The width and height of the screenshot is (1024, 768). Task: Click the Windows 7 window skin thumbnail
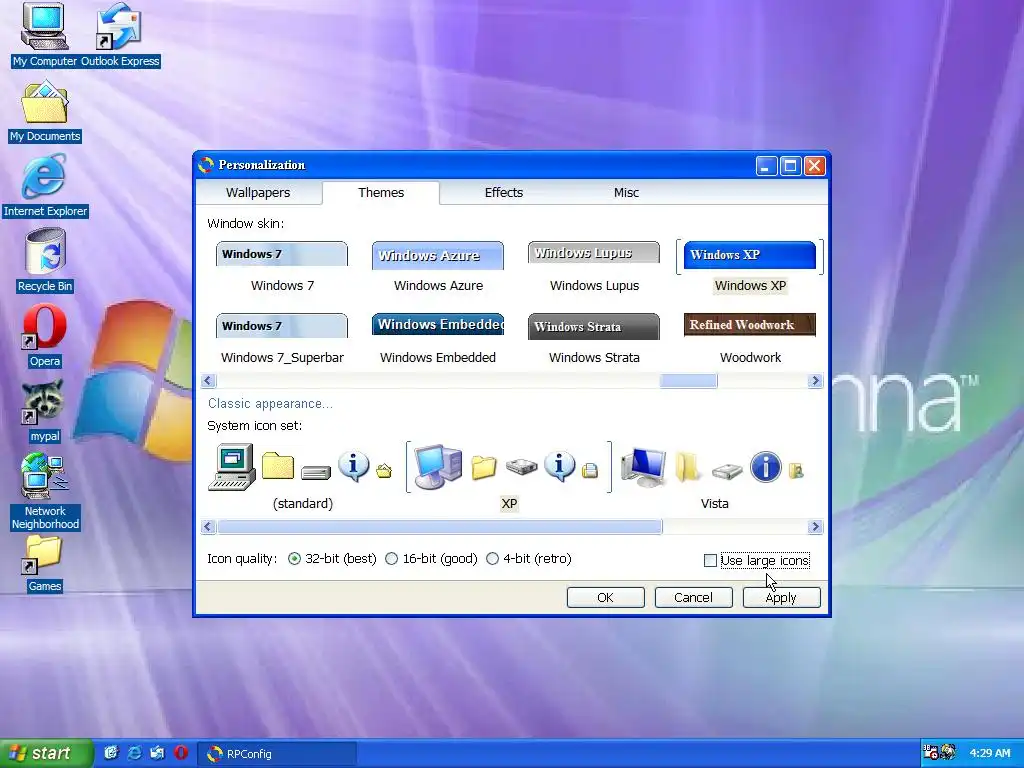[281, 254]
